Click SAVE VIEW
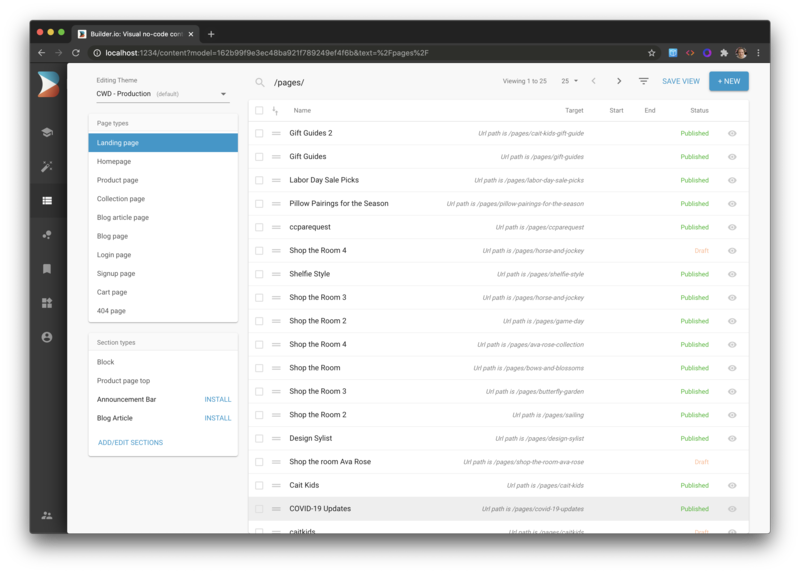The width and height of the screenshot is (800, 573). coord(681,81)
